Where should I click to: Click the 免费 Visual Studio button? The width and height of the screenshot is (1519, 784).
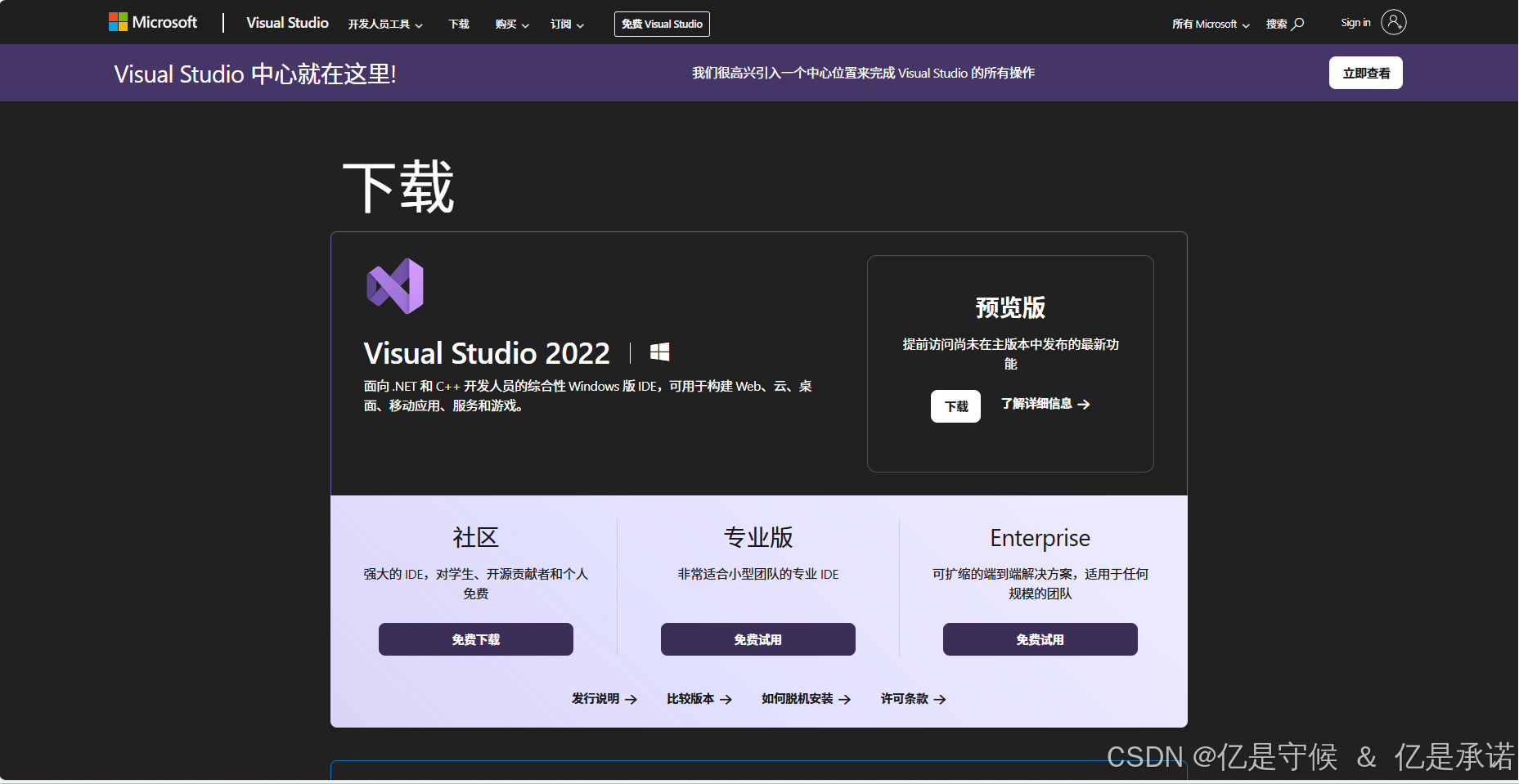click(x=662, y=24)
